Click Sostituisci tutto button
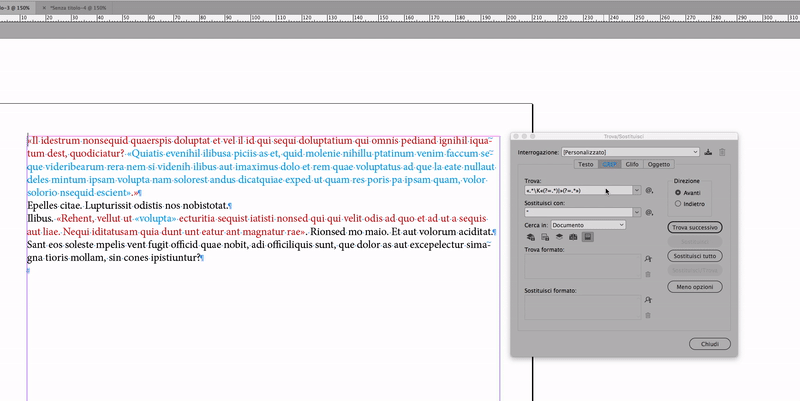Viewport: 800px width, 401px height. (x=694, y=256)
